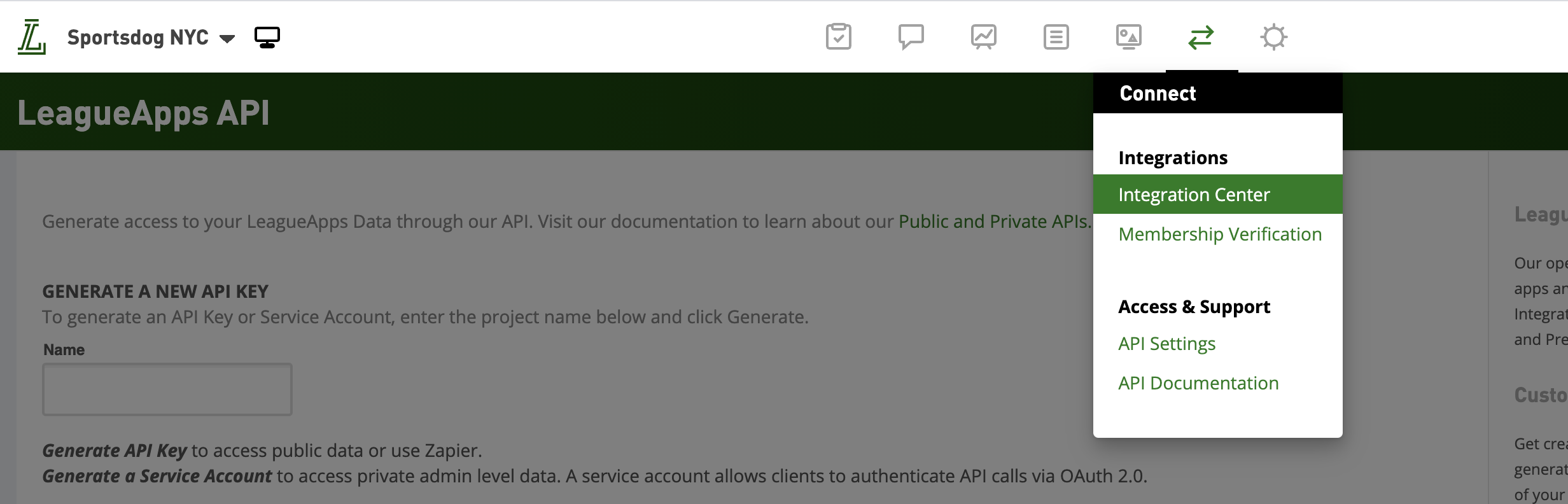Open the Sportsdog NYC site dropdown
Viewport: 1568px width, 504px height.
[x=151, y=38]
